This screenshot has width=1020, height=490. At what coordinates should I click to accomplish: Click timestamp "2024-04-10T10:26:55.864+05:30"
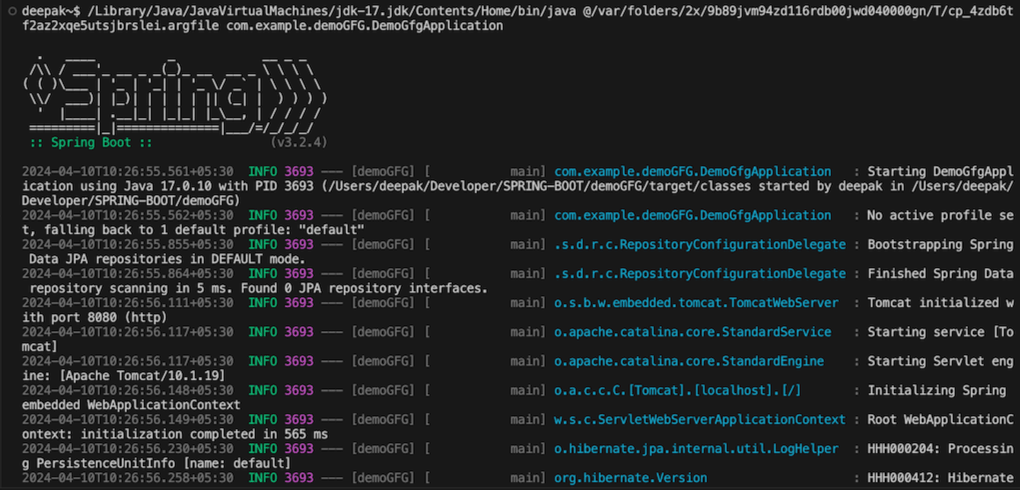128,273
